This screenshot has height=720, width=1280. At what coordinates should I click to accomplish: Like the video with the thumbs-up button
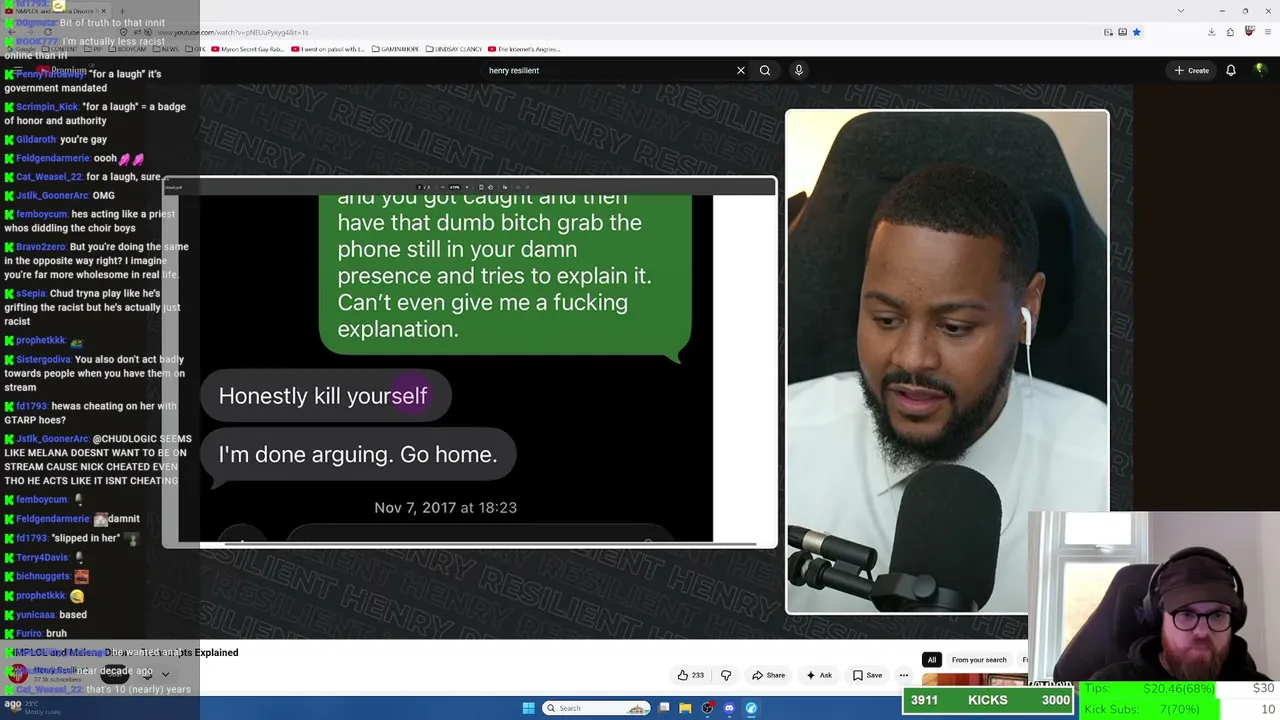(x=691, y=675)
